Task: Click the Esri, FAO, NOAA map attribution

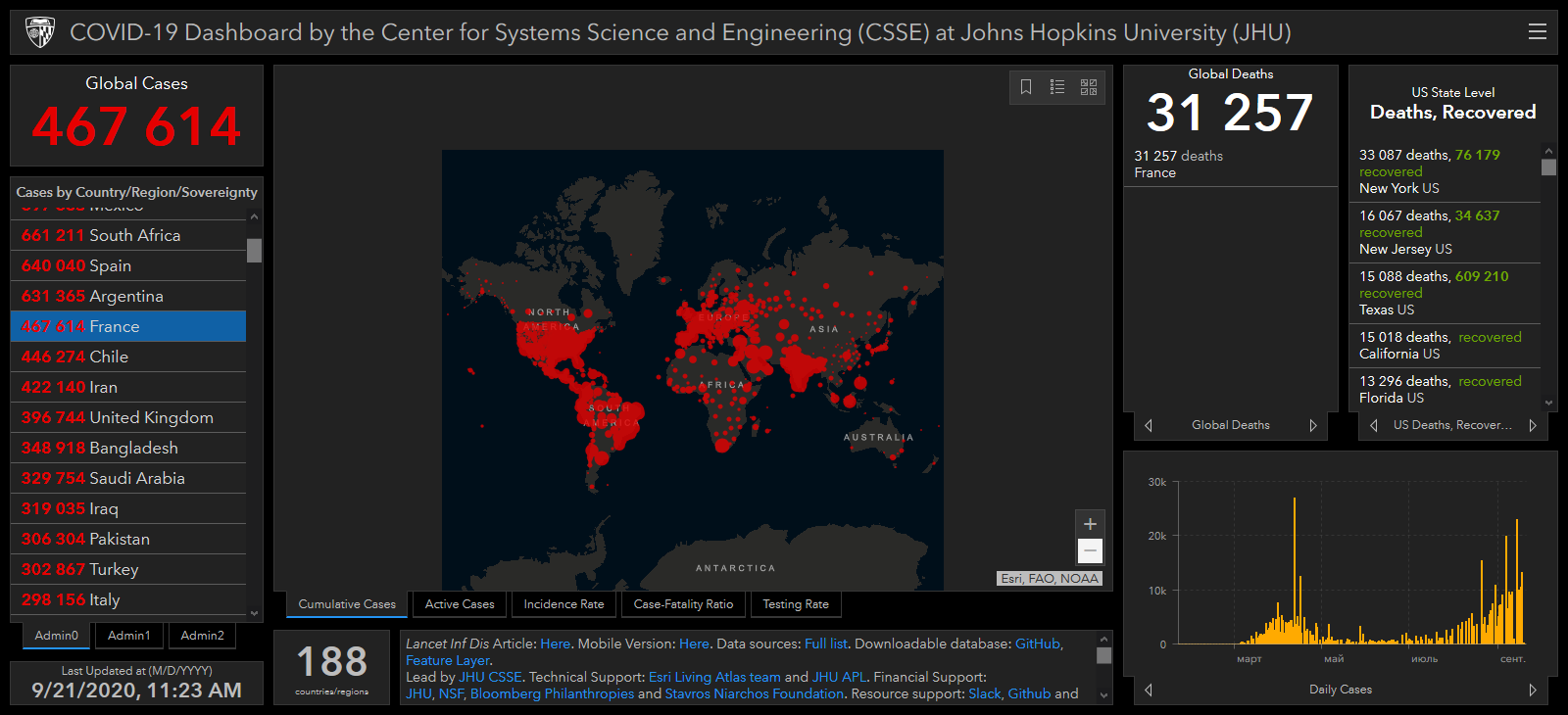Action: coord(1050,579)
